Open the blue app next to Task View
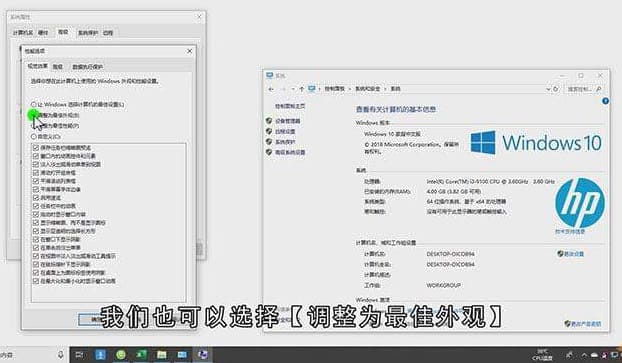622x363 pixels. tap(100, 354)
